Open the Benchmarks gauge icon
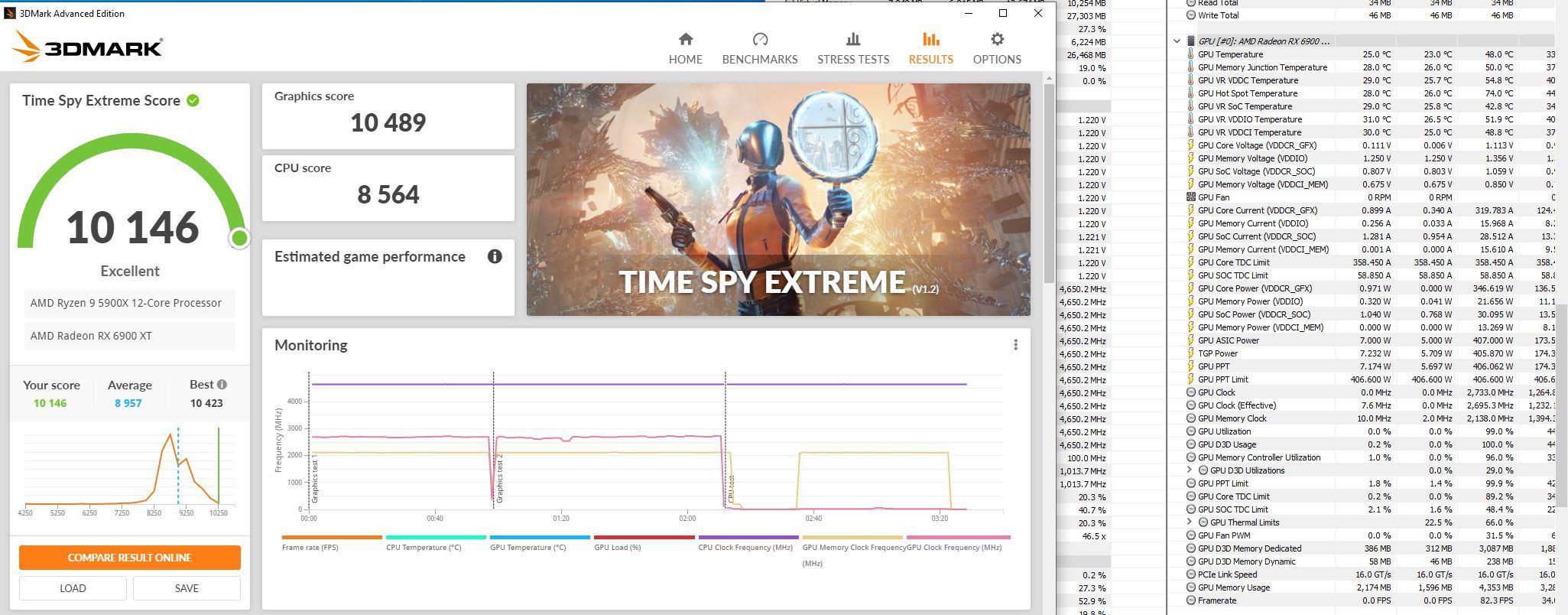 (x=760, y=39)
